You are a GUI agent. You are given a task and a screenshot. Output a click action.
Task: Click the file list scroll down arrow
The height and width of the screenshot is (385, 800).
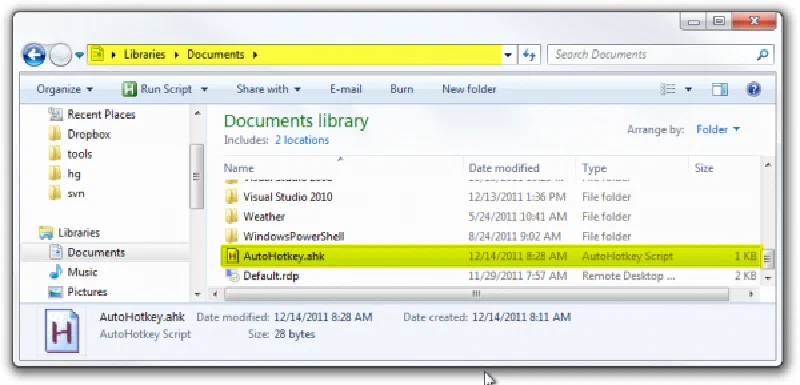coord(768,278)
